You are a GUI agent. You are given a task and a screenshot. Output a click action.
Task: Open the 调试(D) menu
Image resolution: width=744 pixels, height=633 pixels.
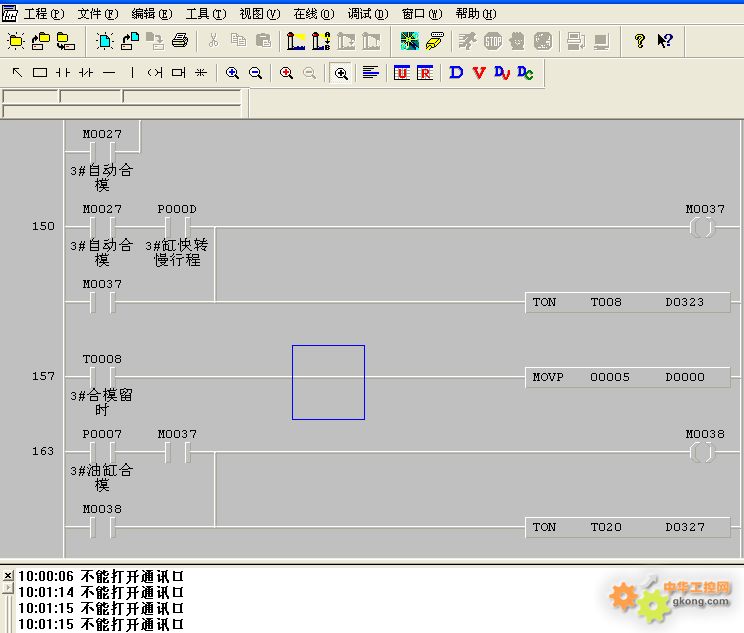point(368,14)
